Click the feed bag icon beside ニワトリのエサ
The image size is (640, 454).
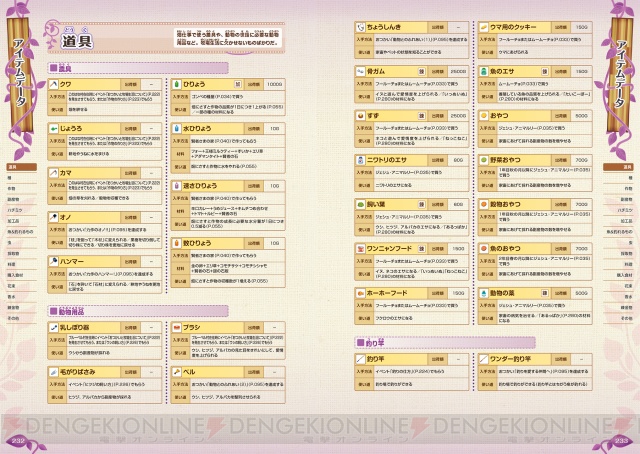(x=360, y=160)
